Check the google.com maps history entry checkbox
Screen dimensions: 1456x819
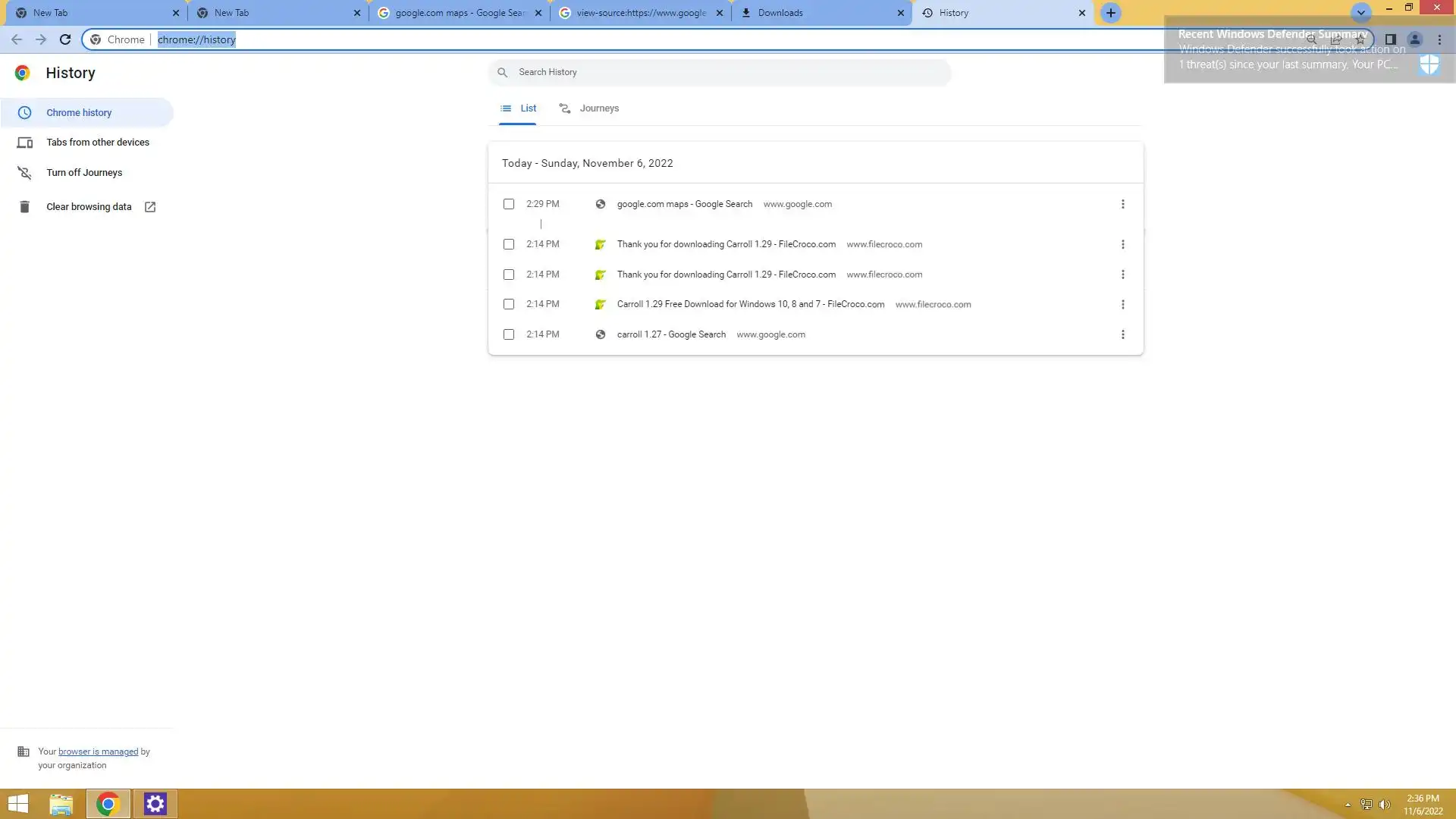click(x=509, y=204)
